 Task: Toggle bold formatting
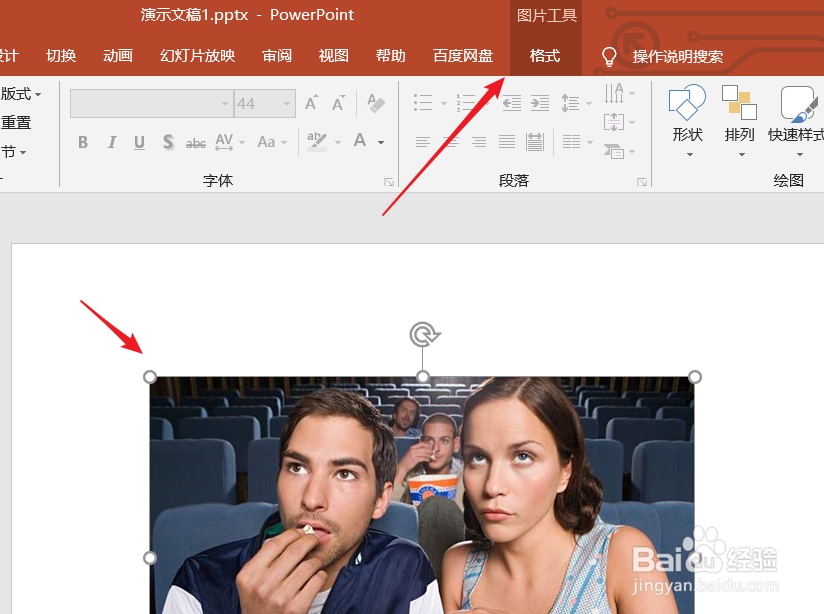click(x=83, y=142)
